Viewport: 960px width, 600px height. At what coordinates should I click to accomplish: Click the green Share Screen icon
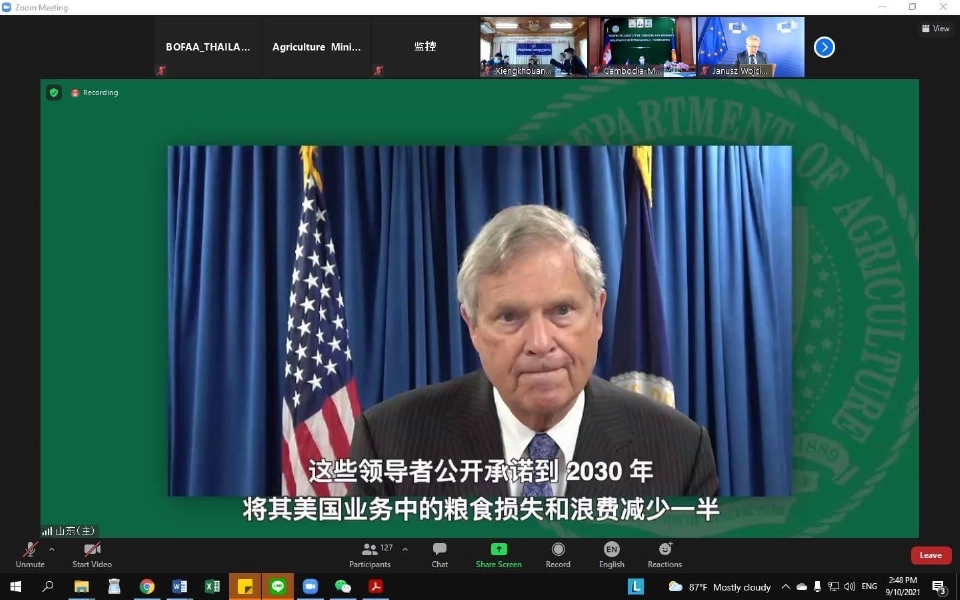[498, 550]
